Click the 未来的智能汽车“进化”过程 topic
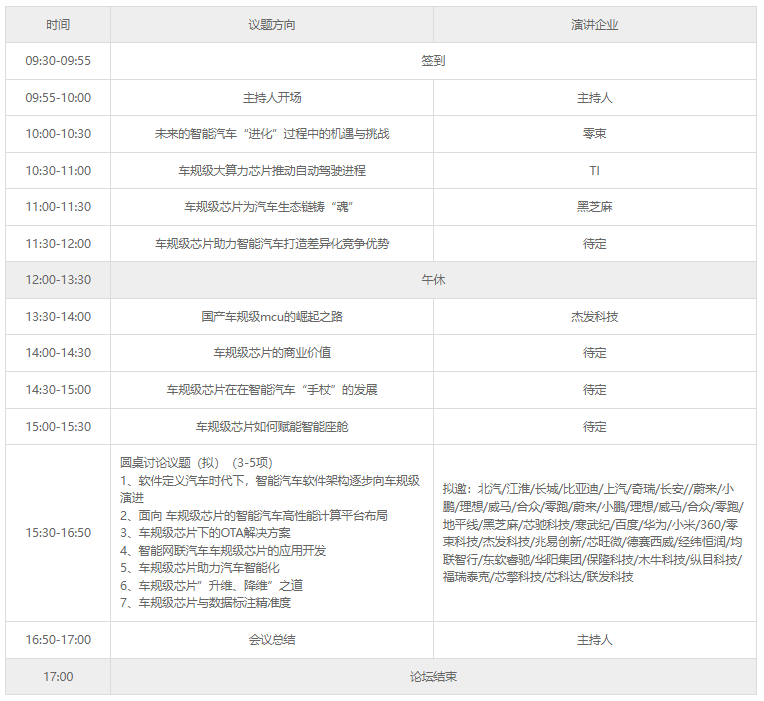 tap(272, 134)
